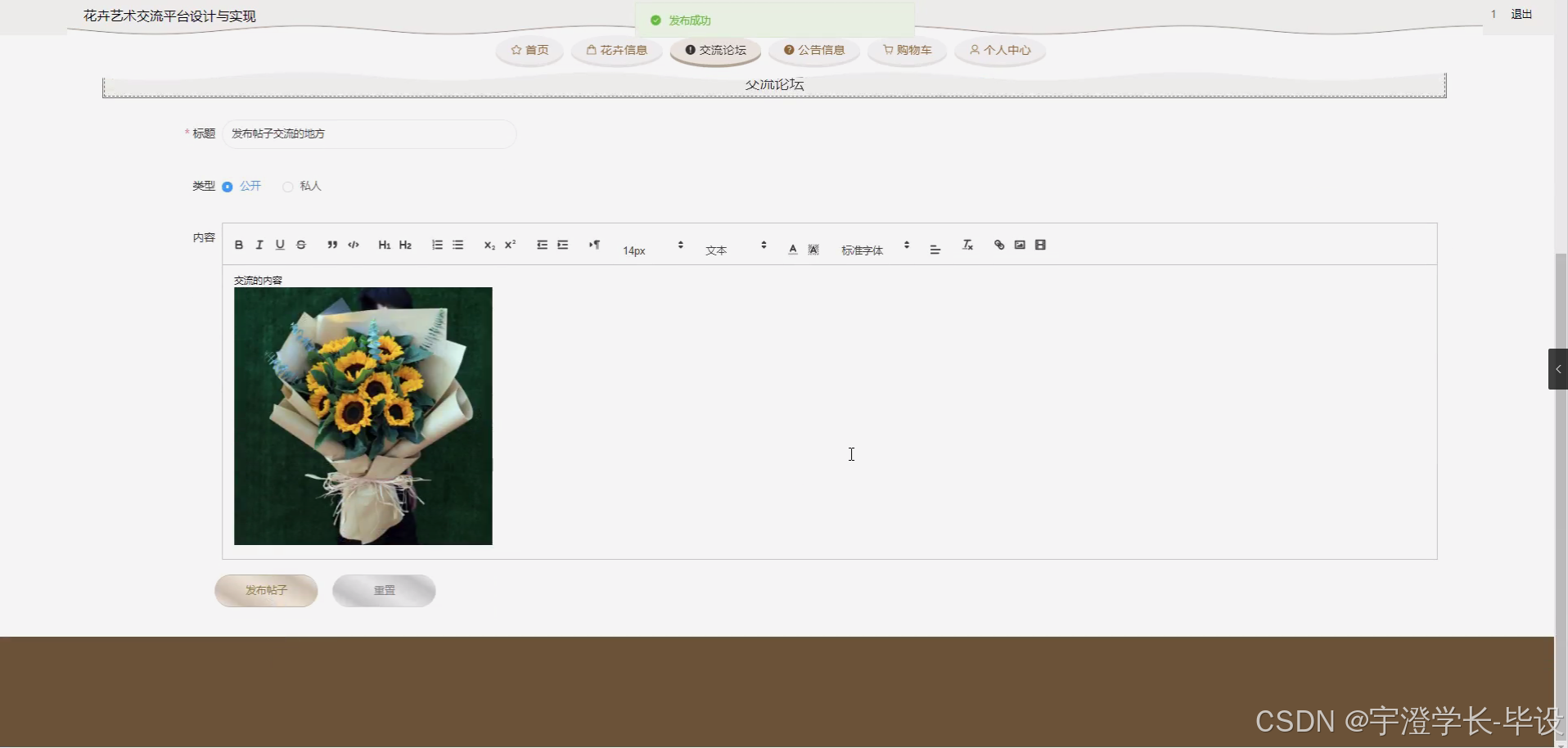
Task: Apply italic formatting
Action: coord(259,245)
